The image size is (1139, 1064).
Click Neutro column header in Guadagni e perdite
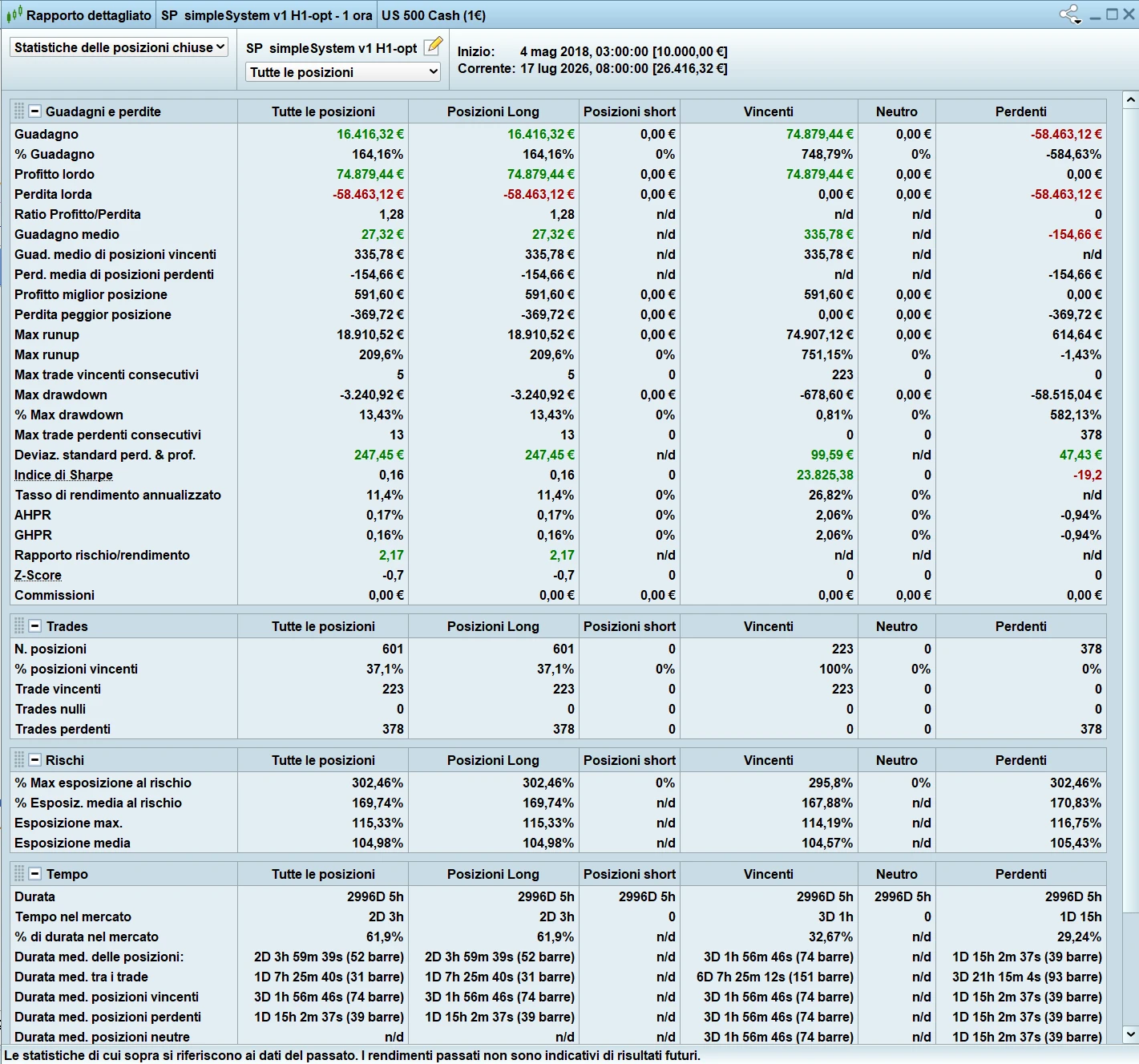pyautogui.click(x=897, y=111)
